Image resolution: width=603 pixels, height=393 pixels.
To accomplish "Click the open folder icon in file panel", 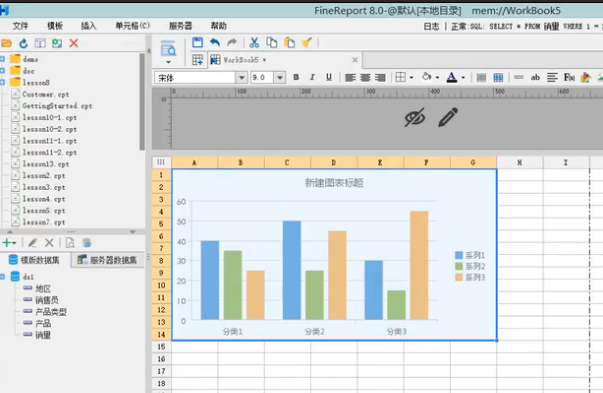I will click(x=7, y=43).
